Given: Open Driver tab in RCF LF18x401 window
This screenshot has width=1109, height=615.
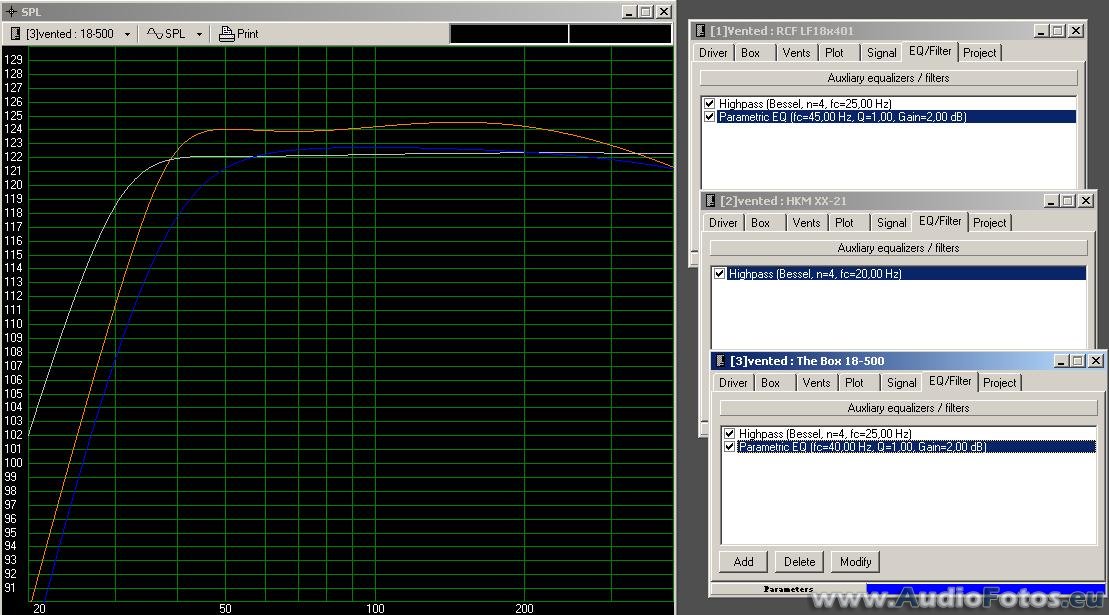Looking at the screenshot, I should pyautogui.click(x=713, y=53).
